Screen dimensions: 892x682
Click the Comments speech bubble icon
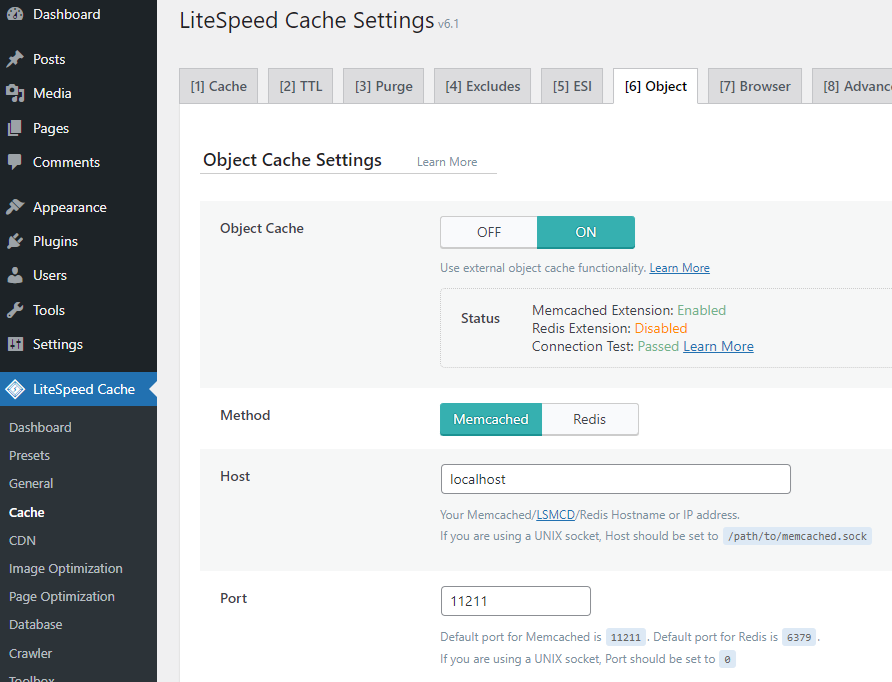15,162
